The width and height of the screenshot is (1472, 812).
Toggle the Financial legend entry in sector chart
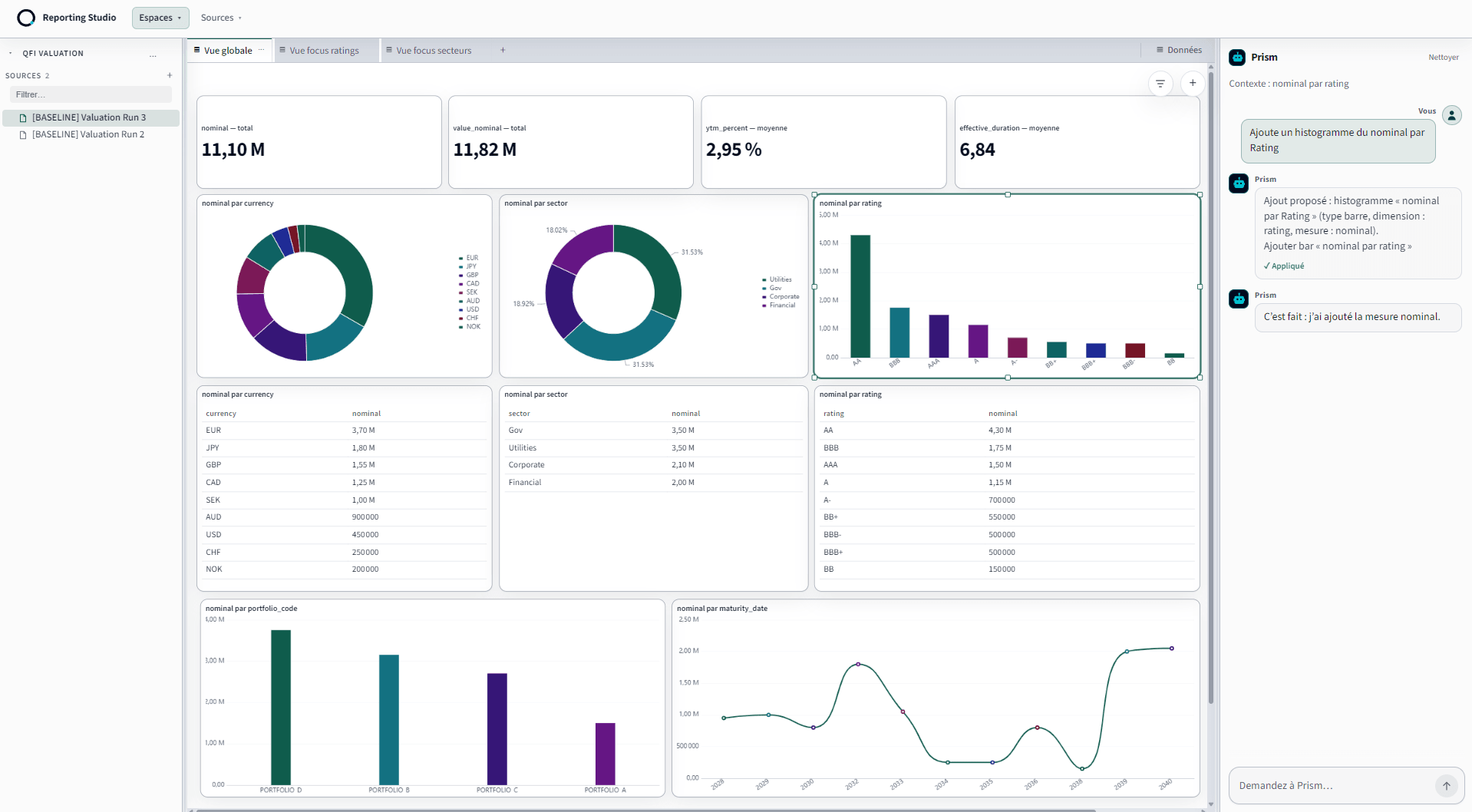pos(778,305)
